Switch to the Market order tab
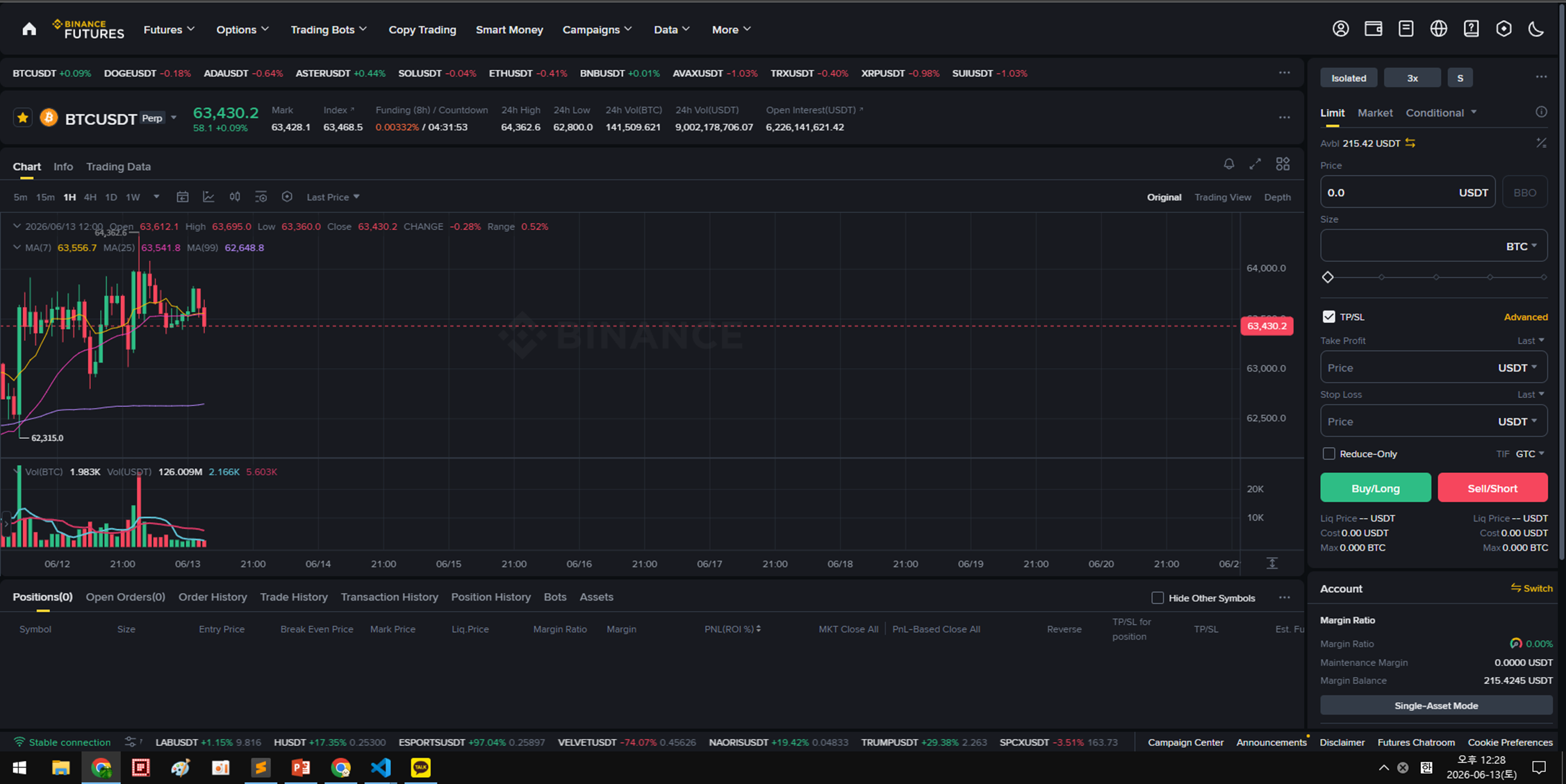The image size is (1566, 784). 1375,112
